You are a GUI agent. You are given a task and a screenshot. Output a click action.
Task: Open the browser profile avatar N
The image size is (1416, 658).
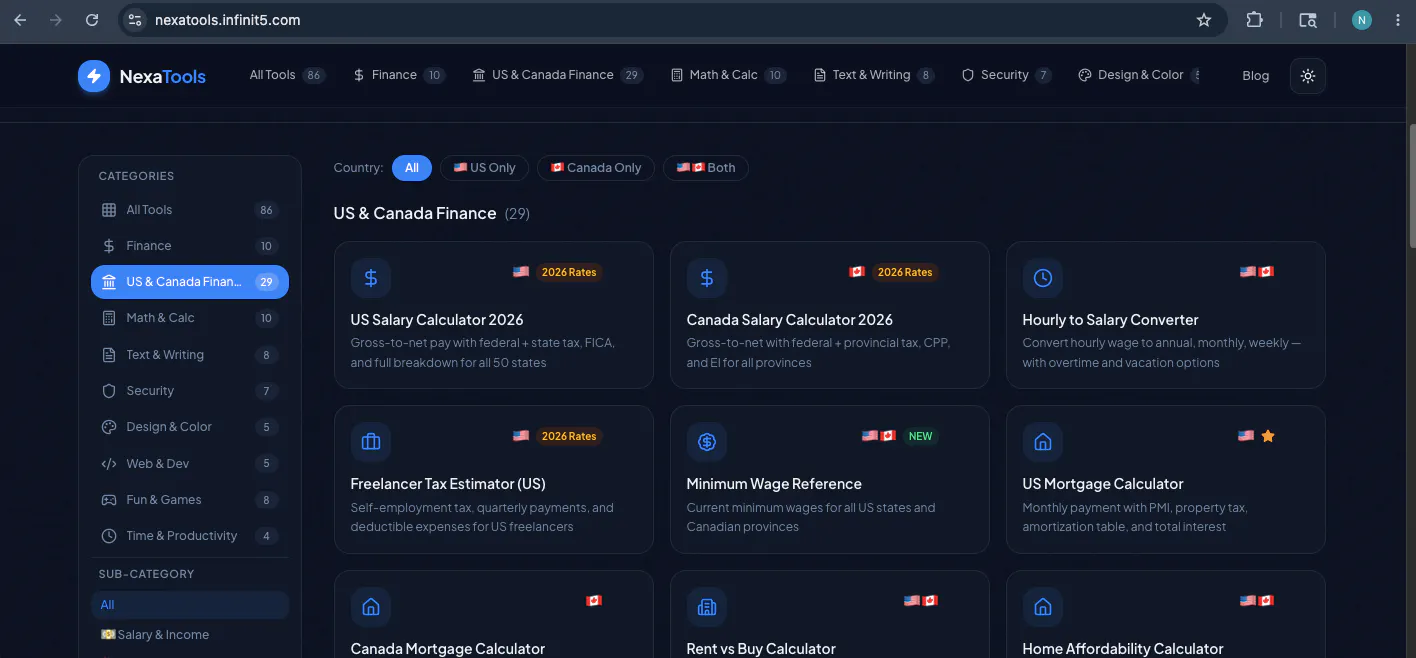(1361, 20)
